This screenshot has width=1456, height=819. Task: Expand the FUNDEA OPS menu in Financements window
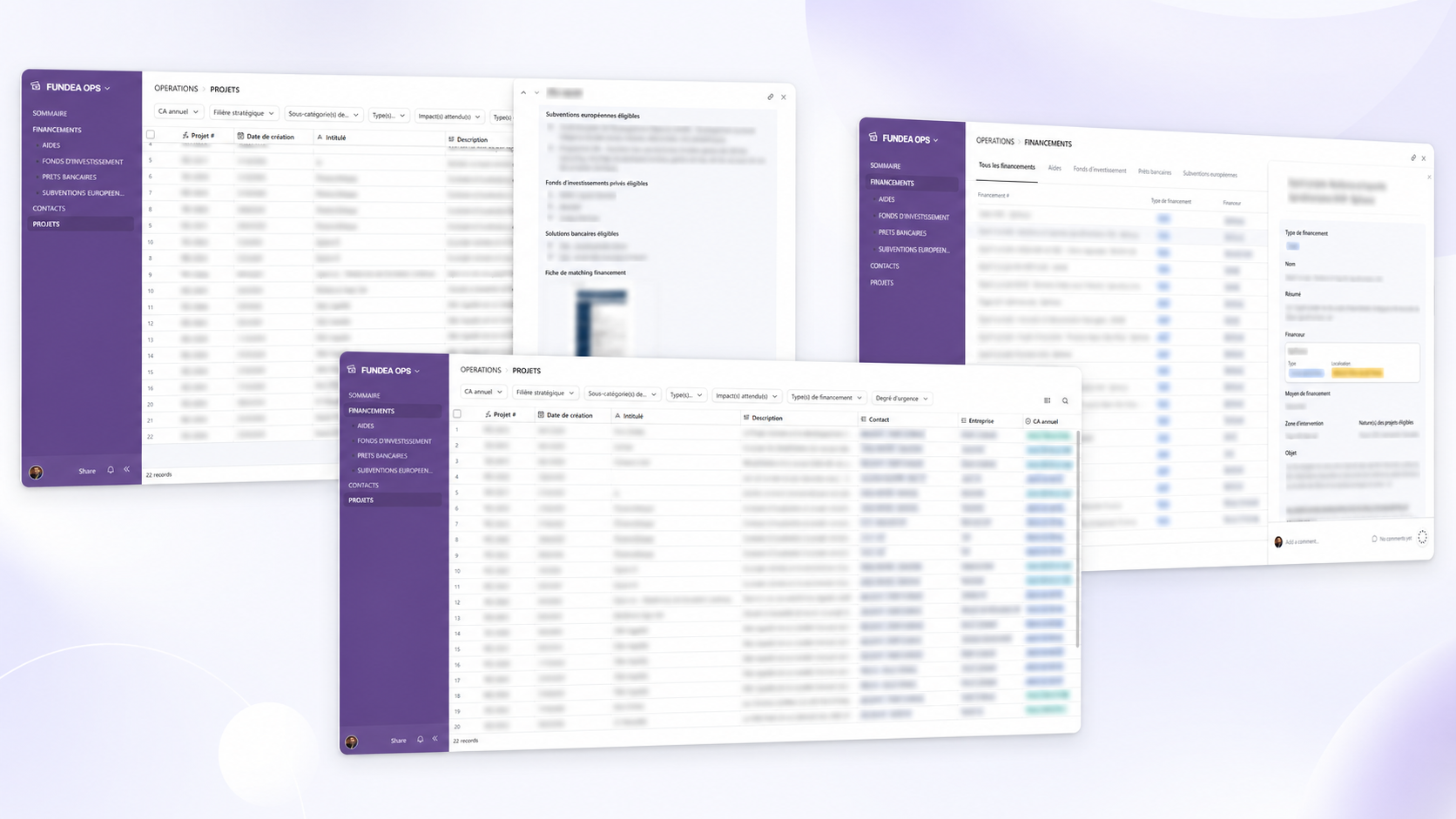pos(910,138)
